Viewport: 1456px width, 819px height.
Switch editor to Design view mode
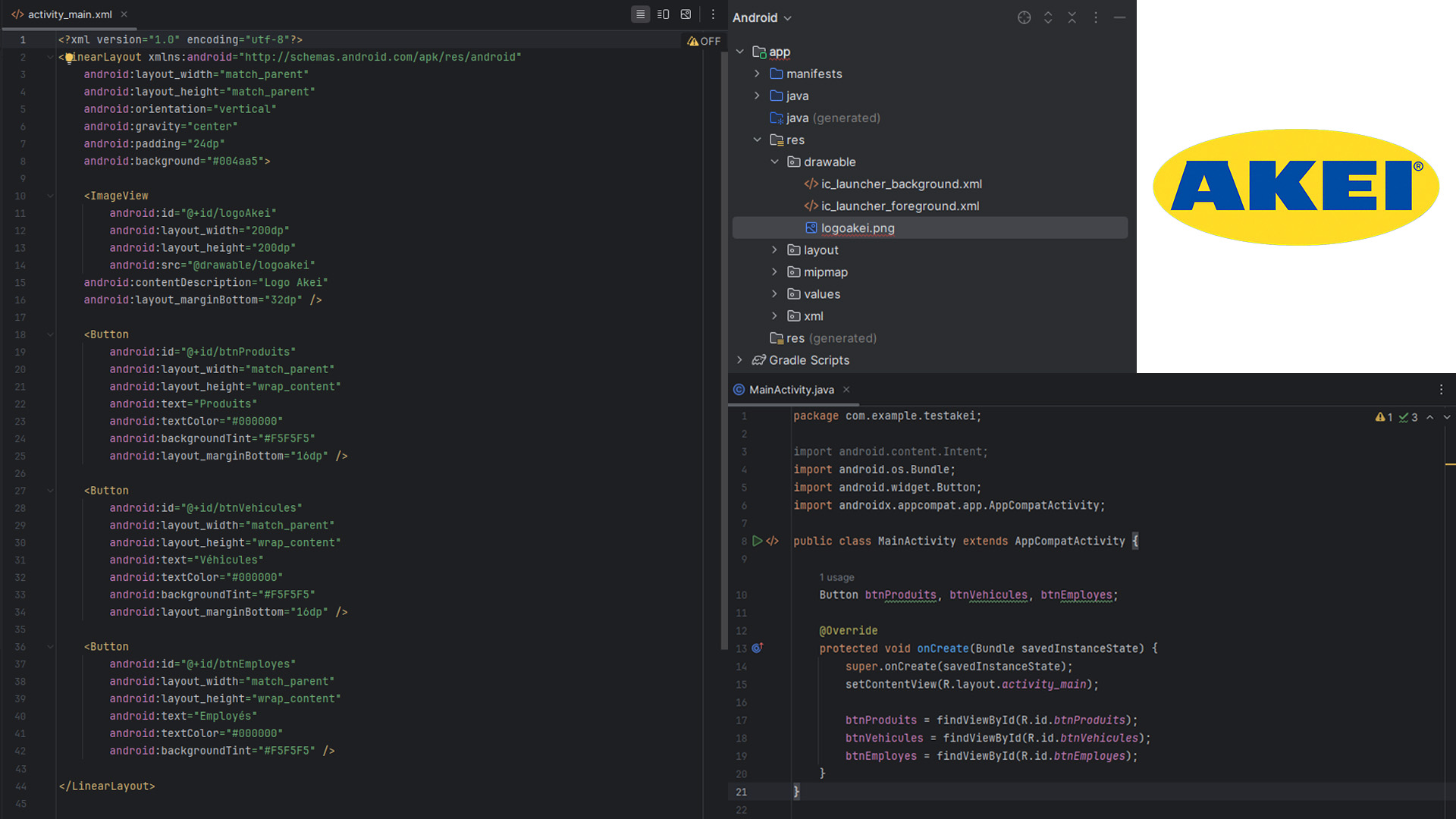coord(686,14)
